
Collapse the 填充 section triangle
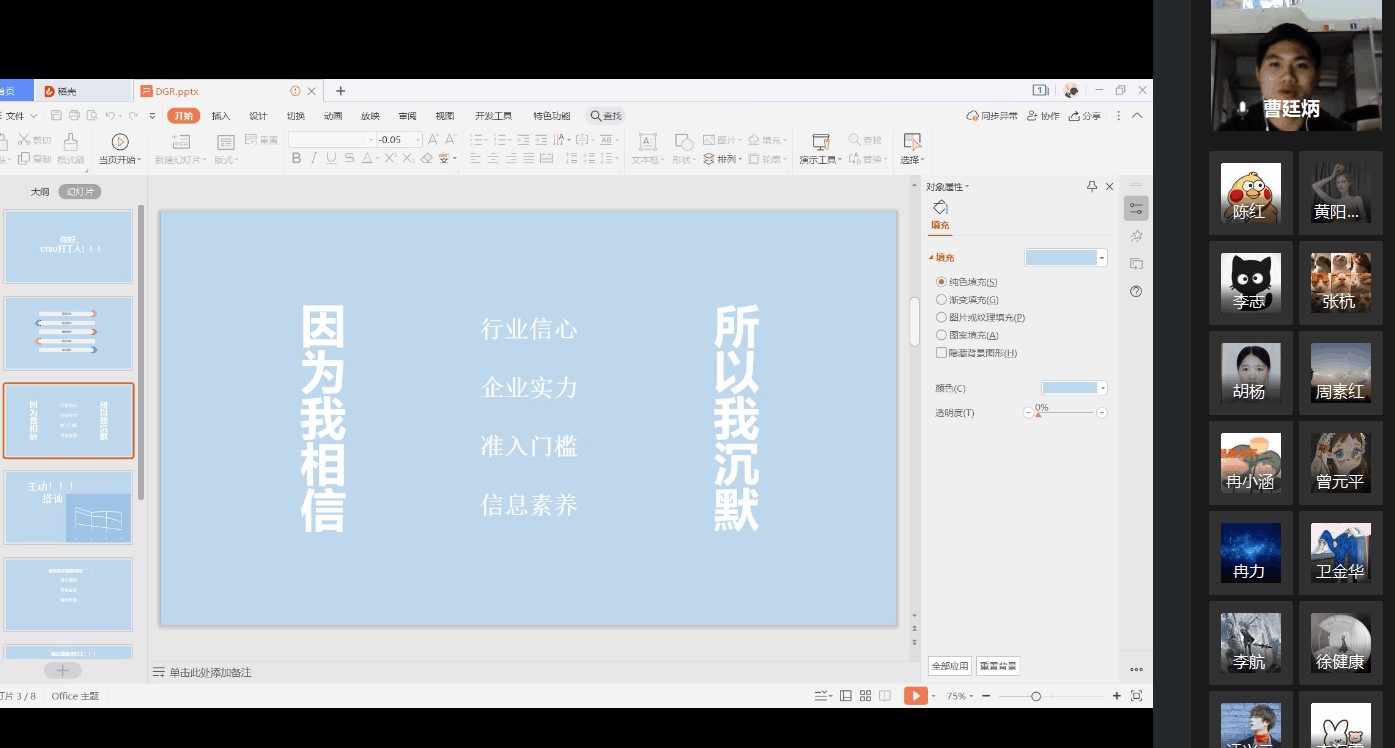coord(931,258)
